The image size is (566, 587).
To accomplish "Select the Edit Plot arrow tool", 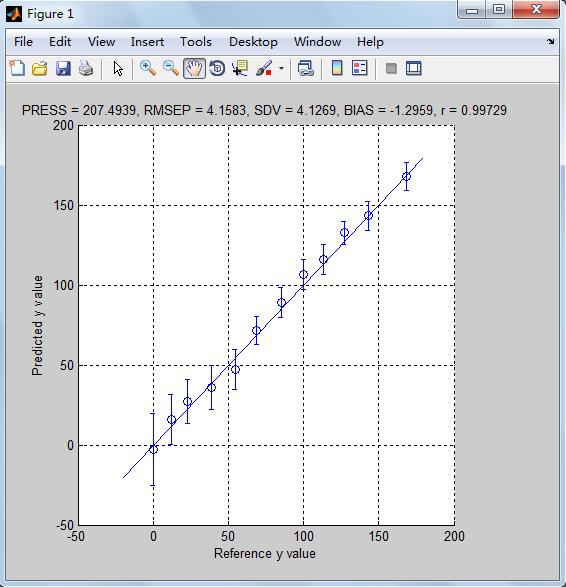I will [118, 69].
